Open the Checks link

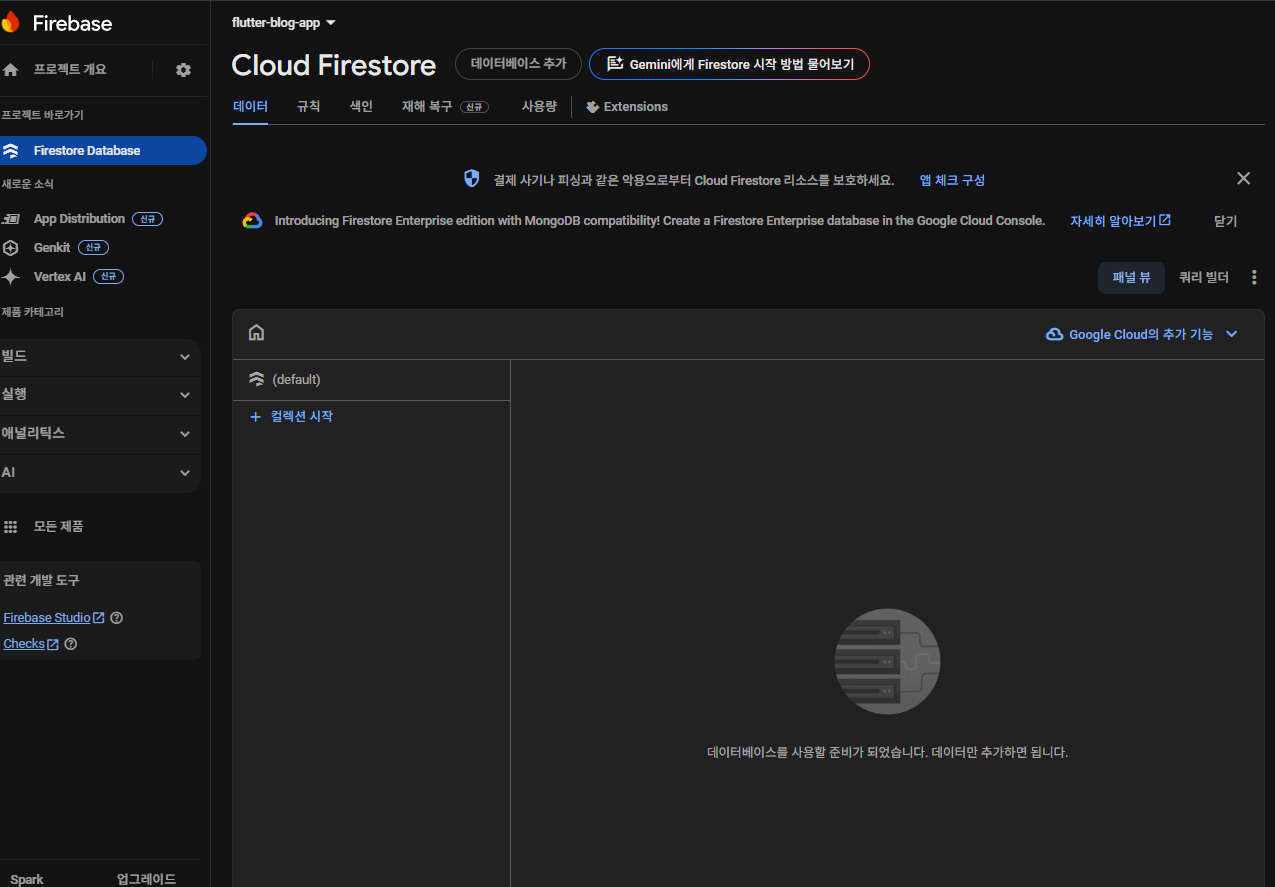point(31,644)
